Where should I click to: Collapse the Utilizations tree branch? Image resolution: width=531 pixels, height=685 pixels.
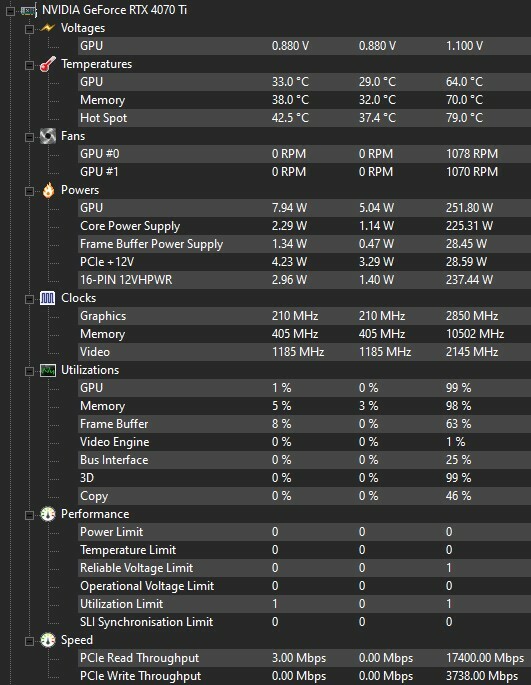coord(29,371)
